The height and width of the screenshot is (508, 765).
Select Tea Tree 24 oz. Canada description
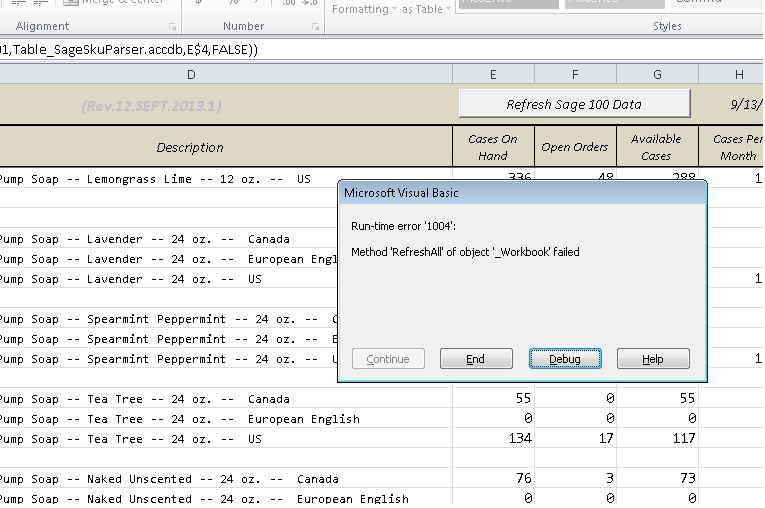click(x=226, y=399)
